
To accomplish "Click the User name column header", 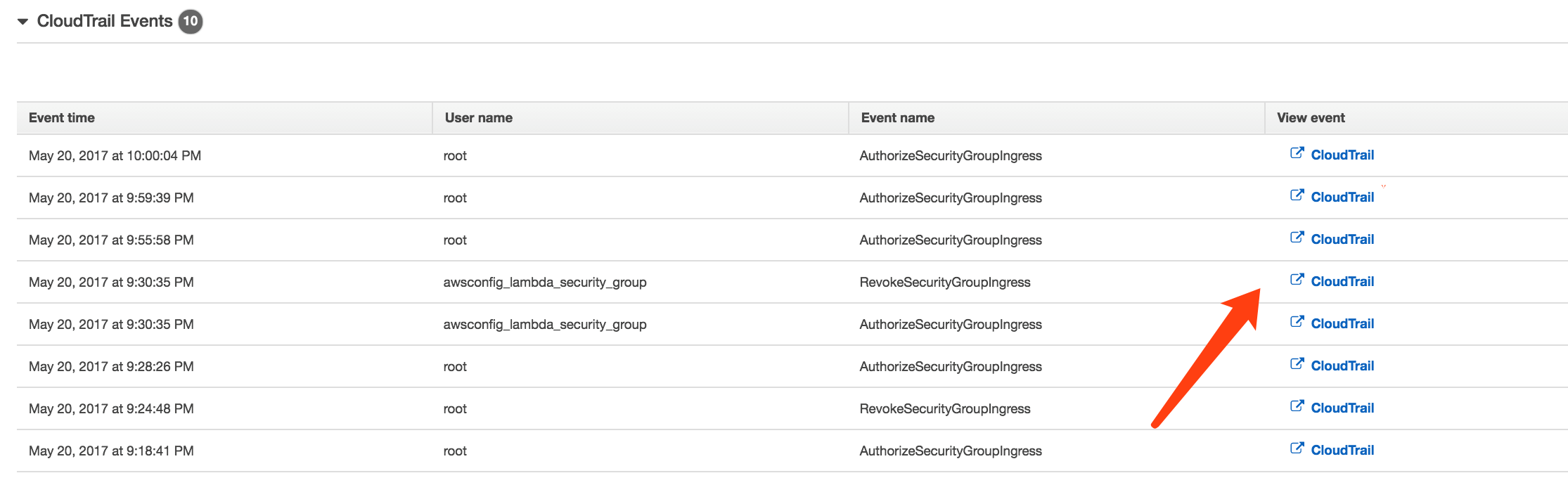I will point(478,118).
